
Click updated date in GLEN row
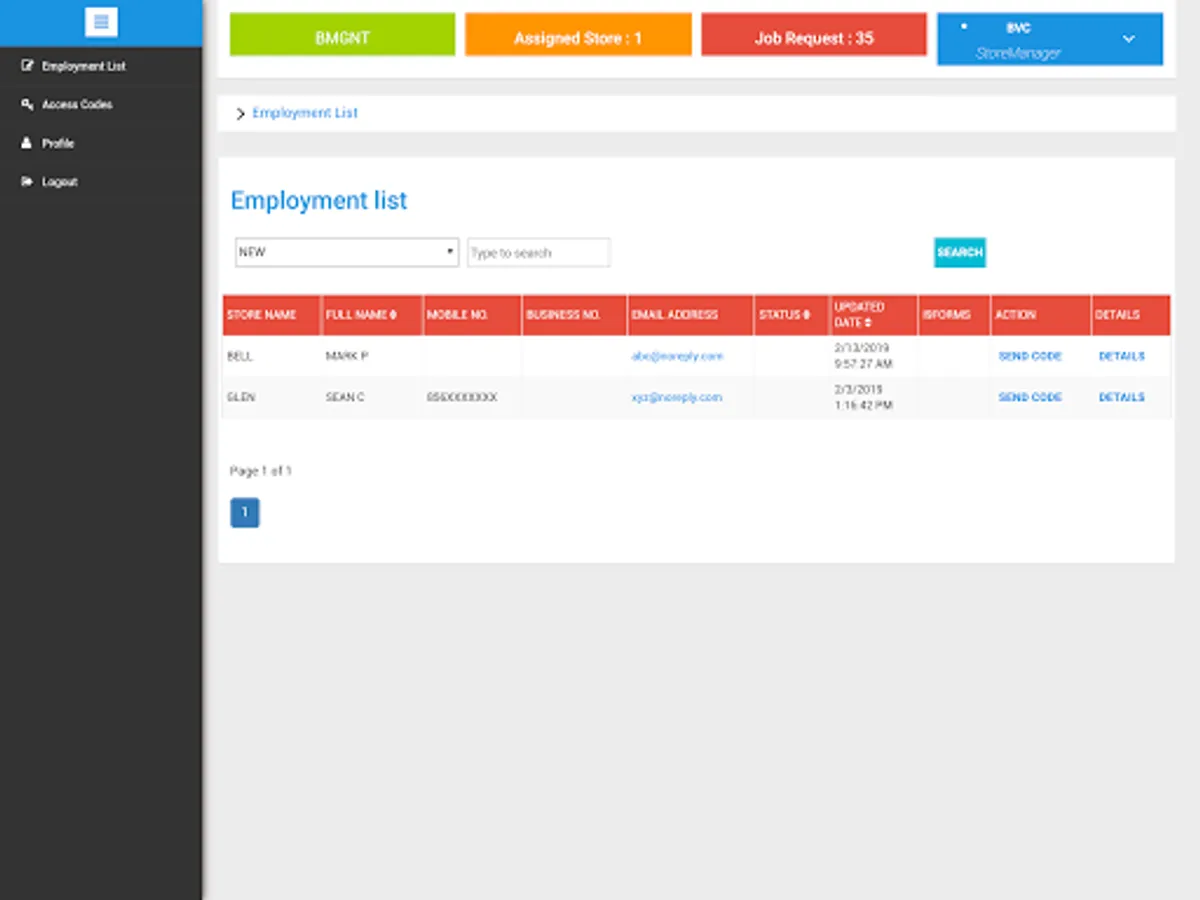coord(863,397)
